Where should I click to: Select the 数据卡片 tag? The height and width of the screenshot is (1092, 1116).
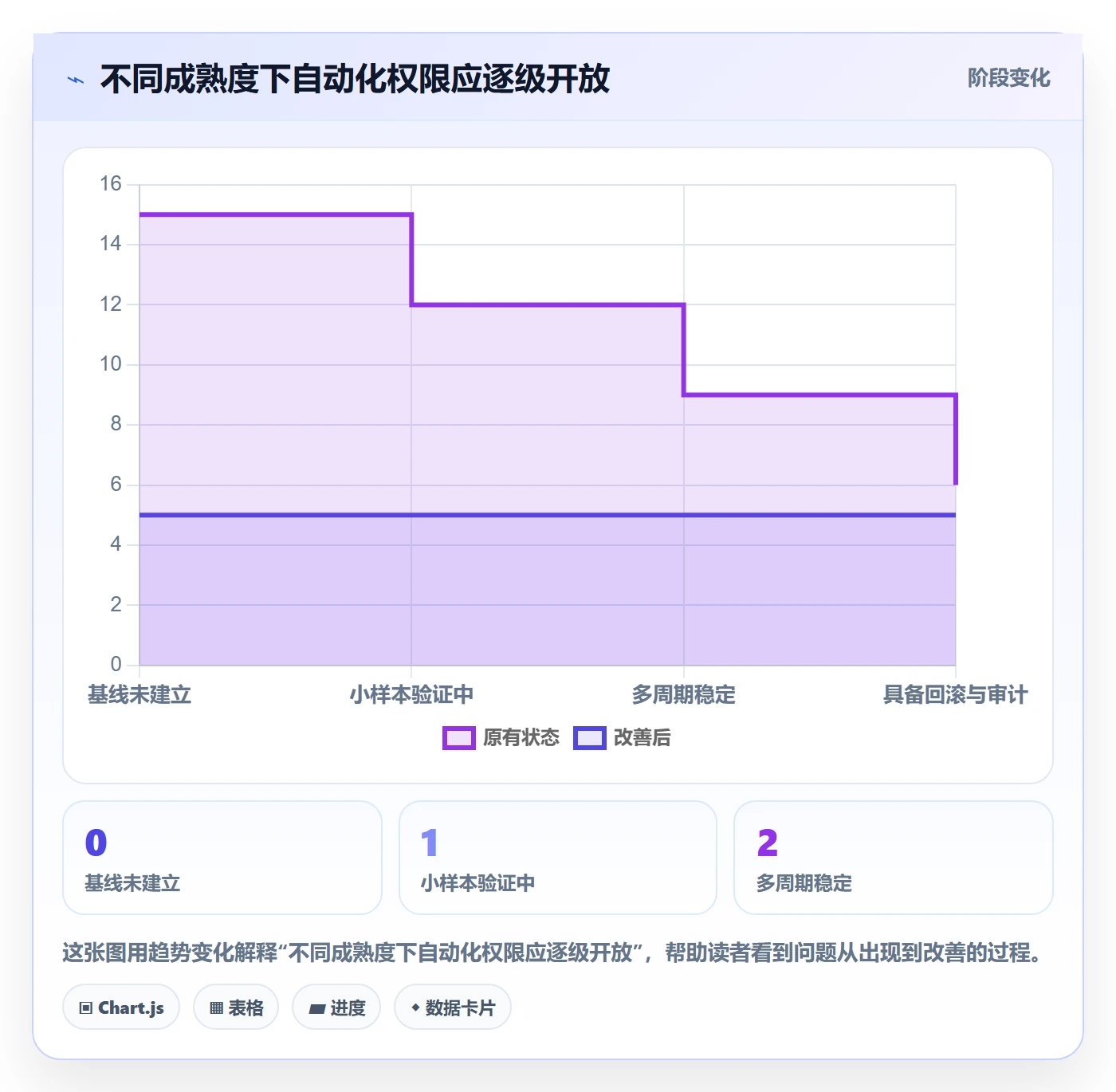pyautogui.click(x=453, y=1008)
